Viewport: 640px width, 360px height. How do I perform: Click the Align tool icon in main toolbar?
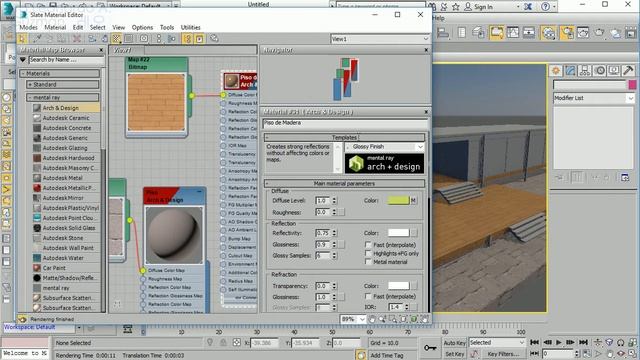point(443,33)
